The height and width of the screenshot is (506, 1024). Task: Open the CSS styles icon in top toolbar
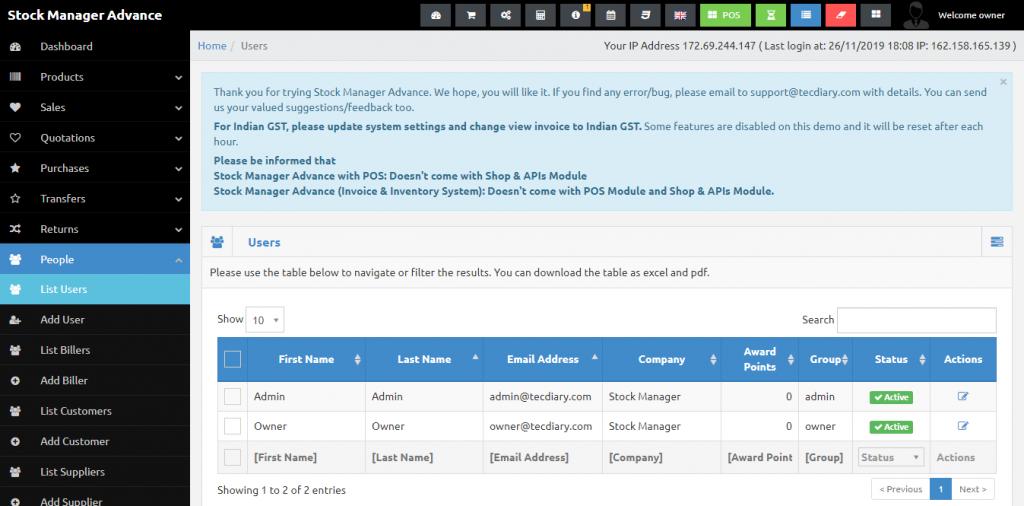[645, 16]
